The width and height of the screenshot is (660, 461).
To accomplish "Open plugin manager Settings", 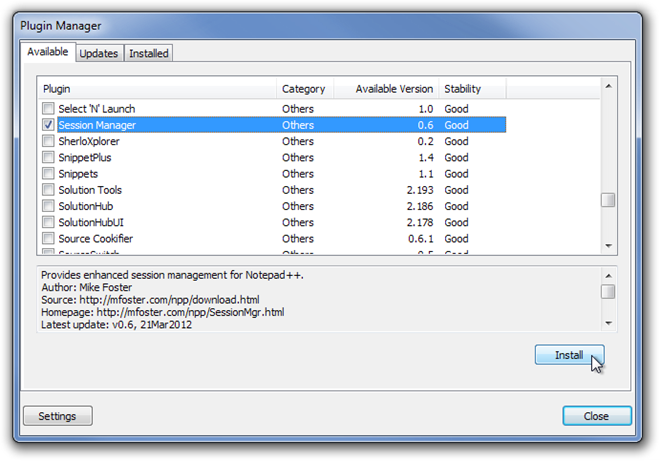I will (x=58, y=416).
